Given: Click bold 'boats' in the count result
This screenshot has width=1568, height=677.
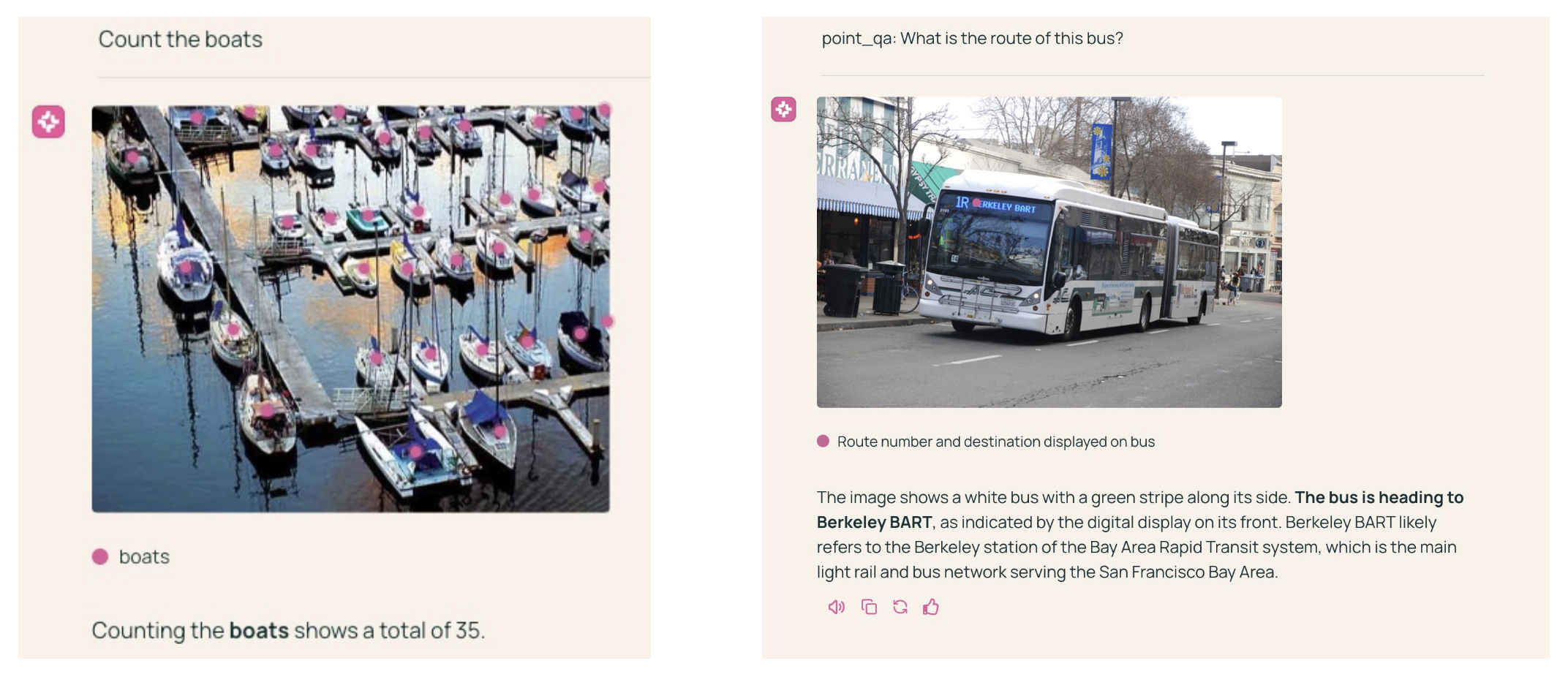Looking at the screenshot, I should (x=259, y=630).
